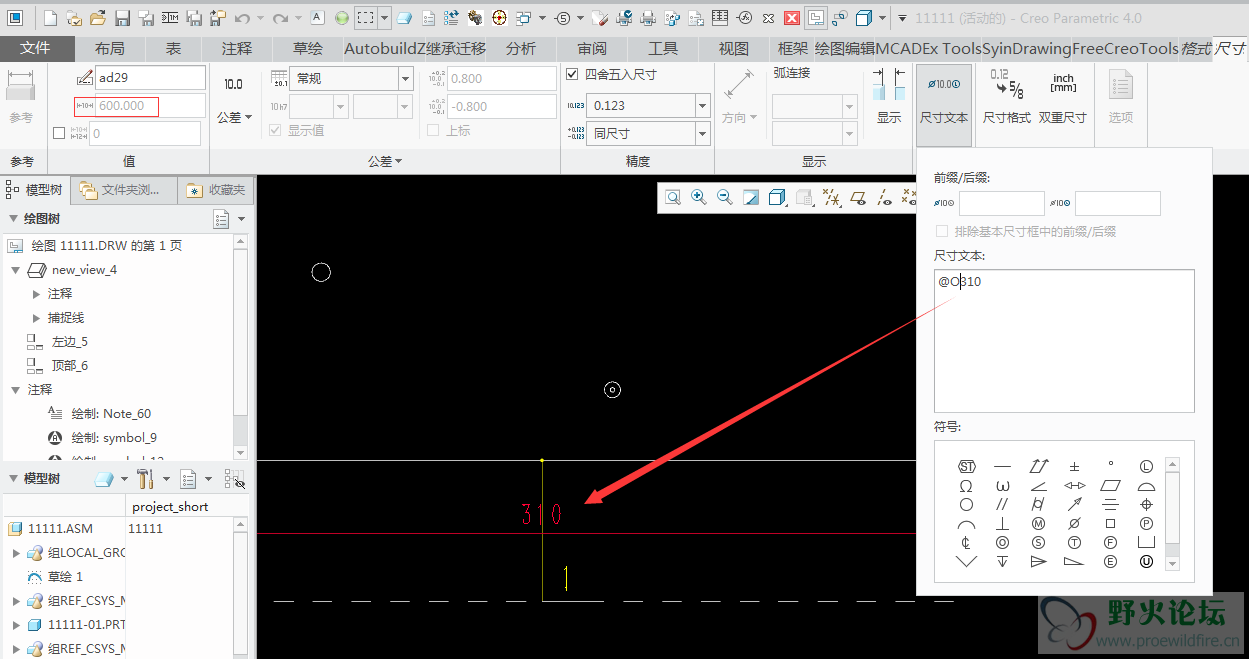
Task: Open the 公差 dropdown button
Action: tap(235, 117)
